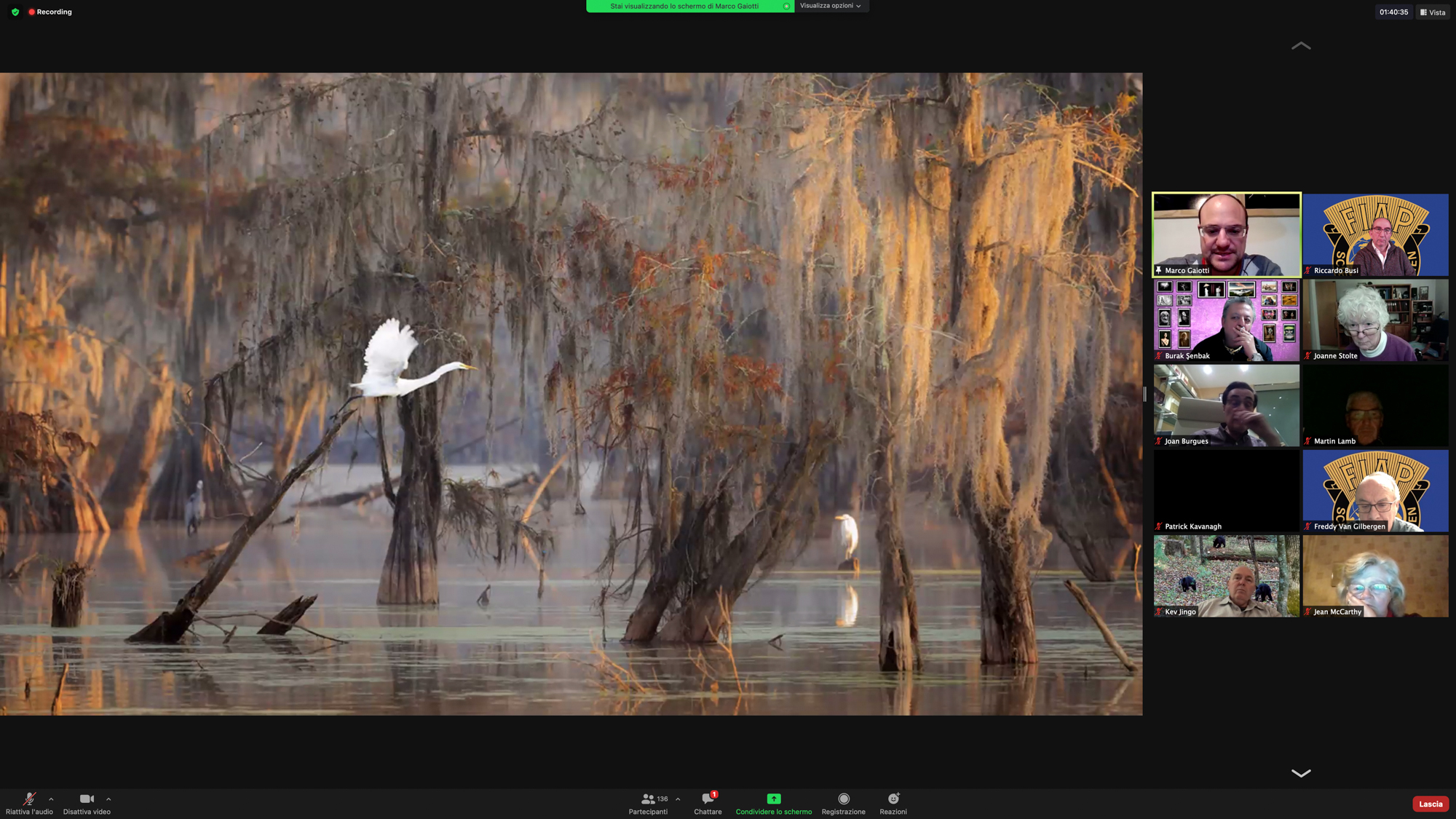The image size is (1456, 819).
Task: Open the Chattare chat bubble icon
Action: pyautogui.click(x=707, y=799)
